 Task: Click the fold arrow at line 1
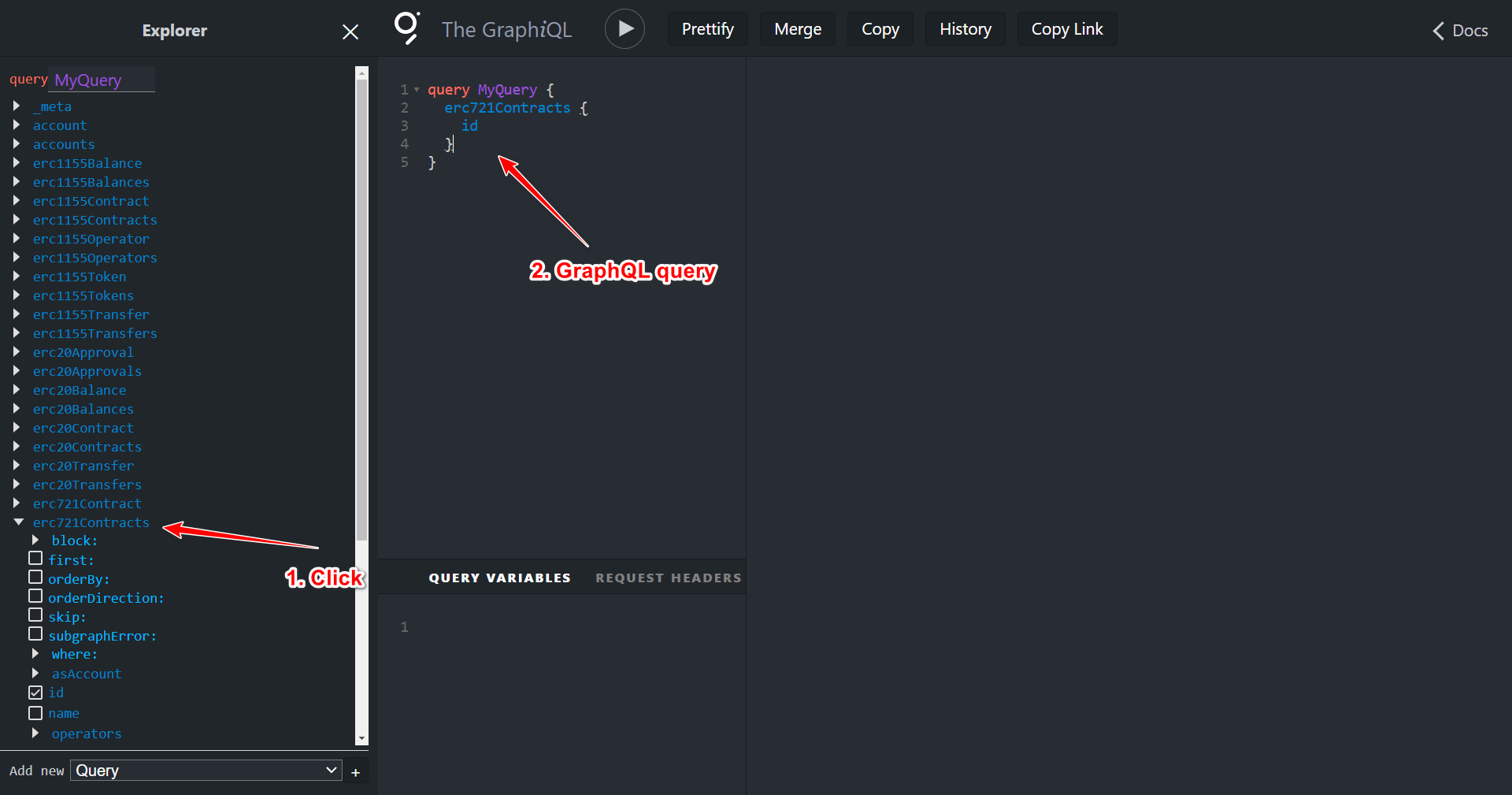click(x=417, y=90)
